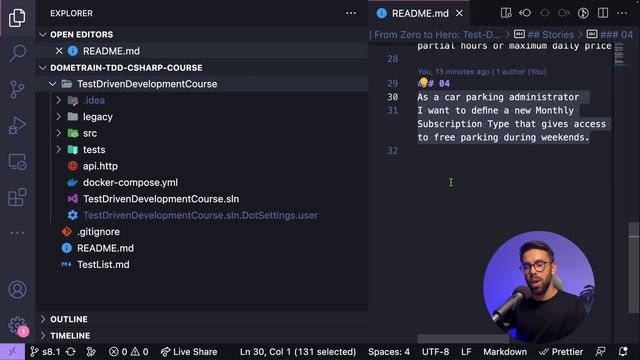Collapse DOMETRAIN-TDD-CSHARP-COURSE section

[x=43, y=68]
